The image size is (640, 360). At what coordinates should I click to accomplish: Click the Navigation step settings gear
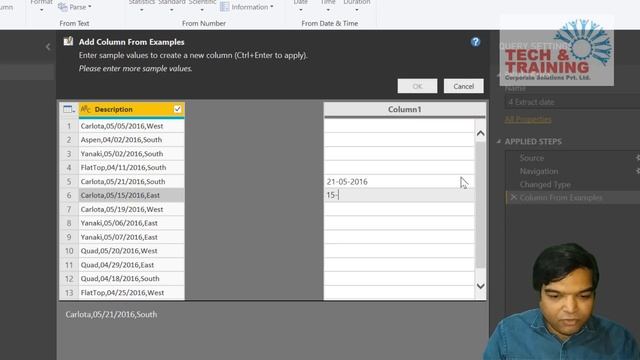pyautogui.click(x=637, y=171)
